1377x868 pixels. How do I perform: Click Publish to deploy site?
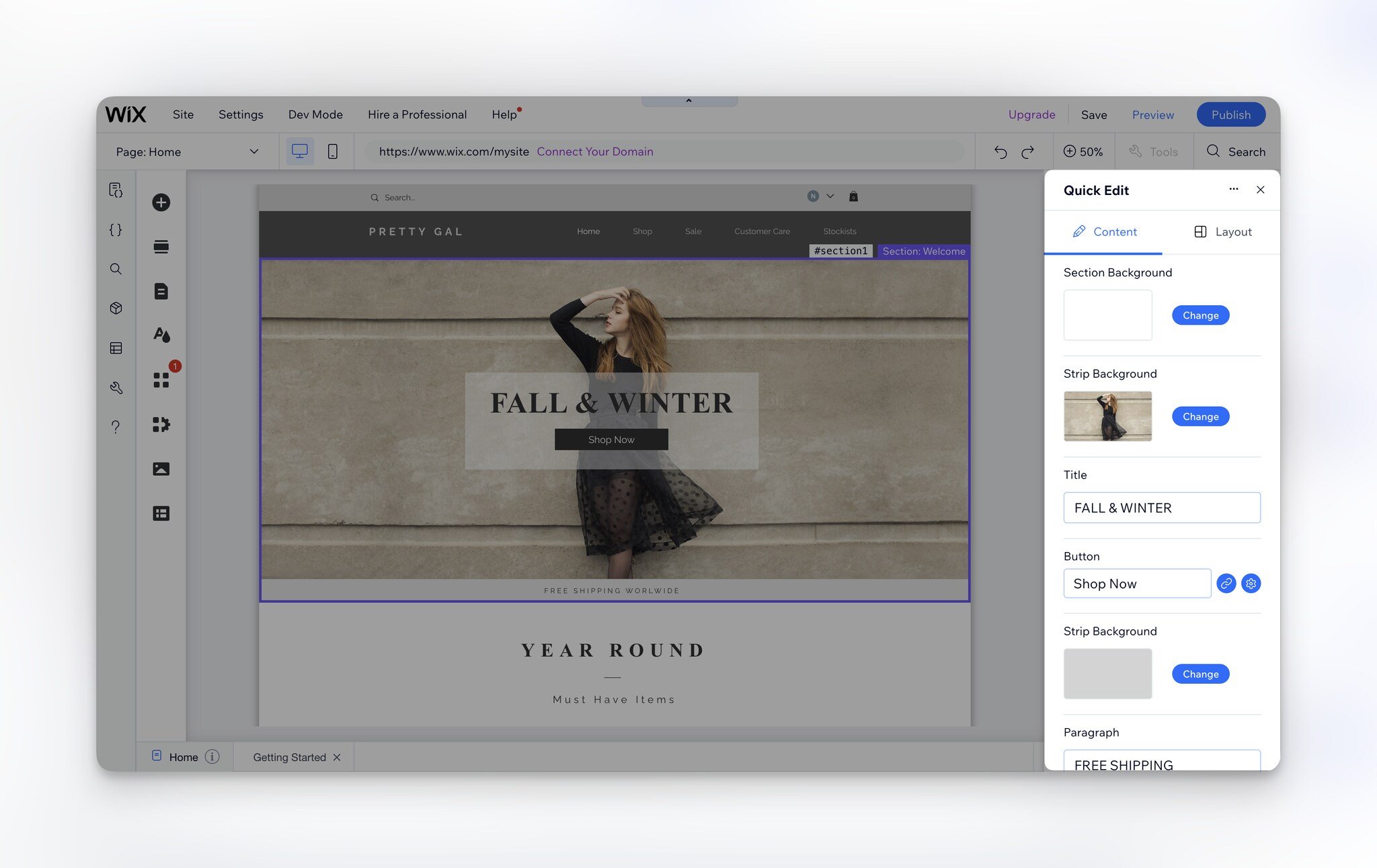coord(1231,114)
